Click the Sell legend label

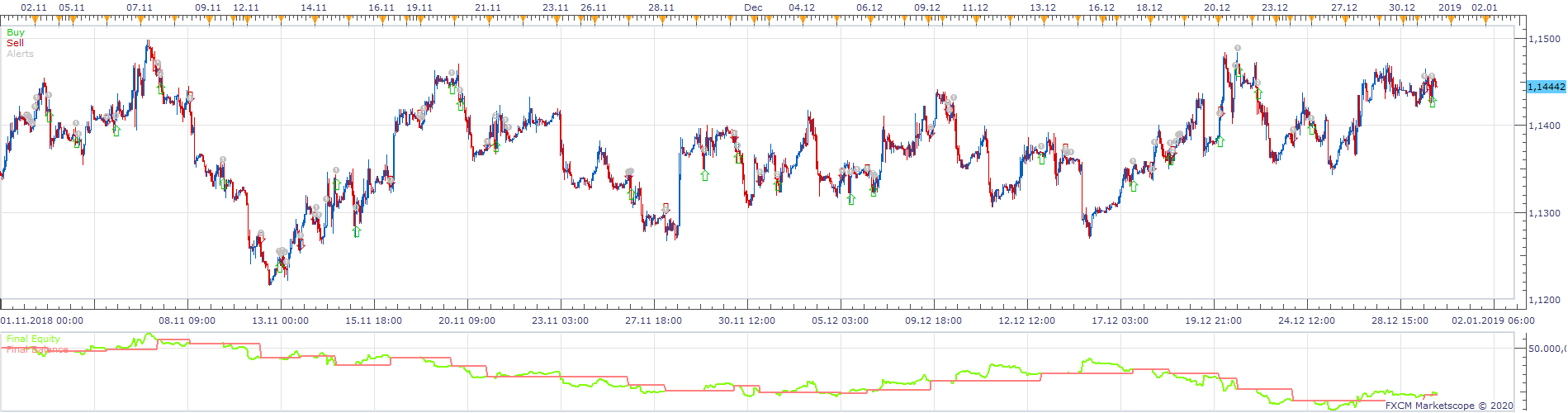15,43
